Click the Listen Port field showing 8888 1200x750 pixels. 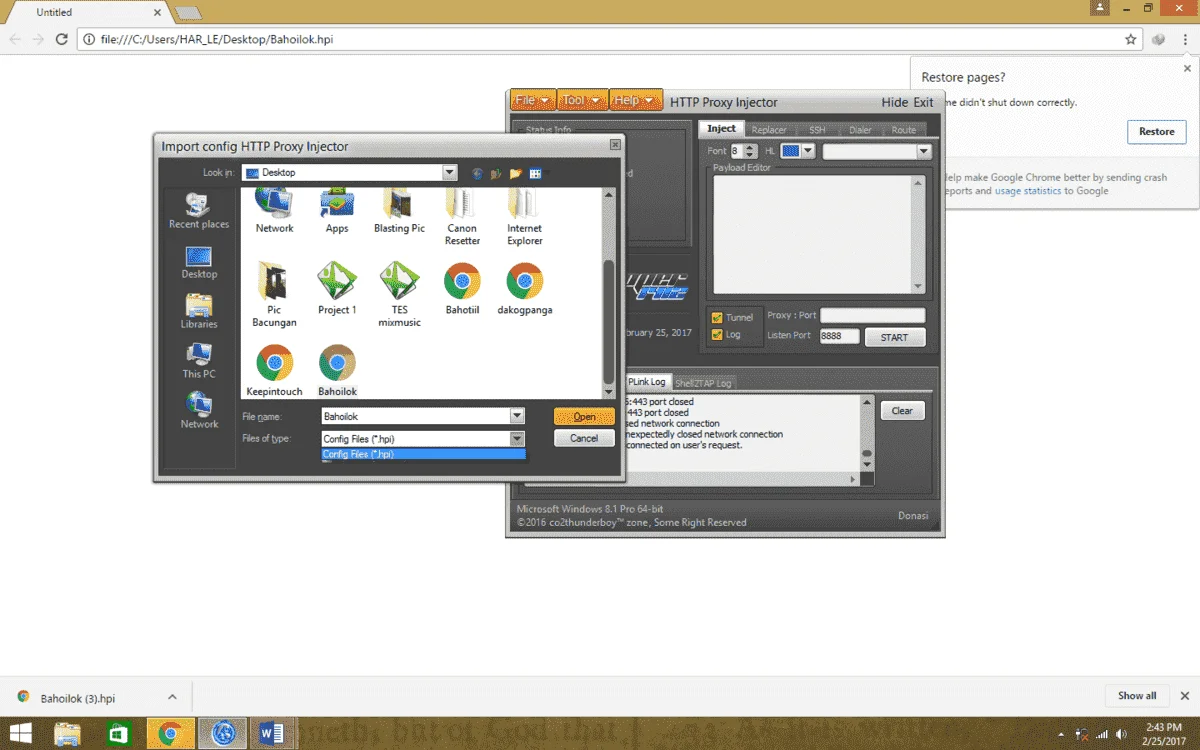(x=839, y=336)
